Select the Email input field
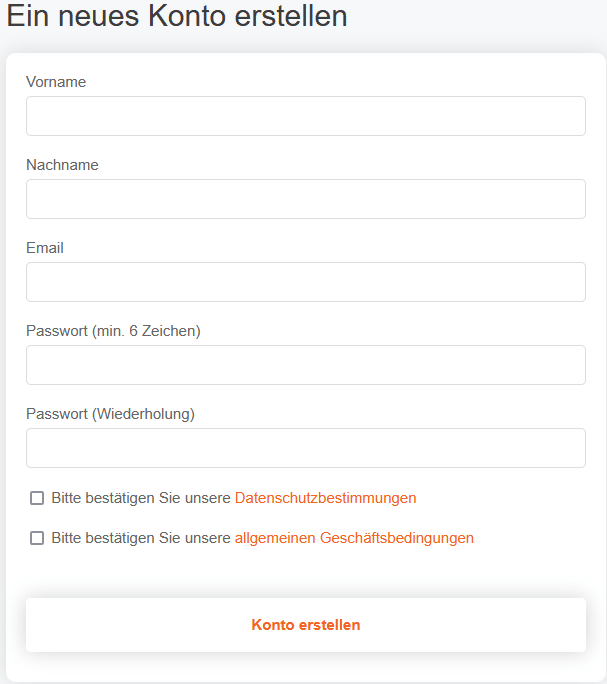 point(305,282)
